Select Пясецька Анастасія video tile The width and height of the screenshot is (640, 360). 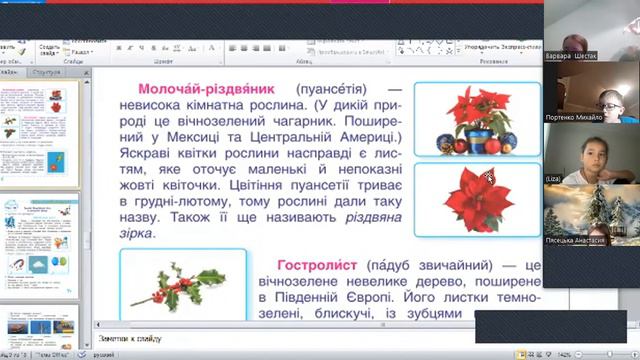(x=592, y=215)
